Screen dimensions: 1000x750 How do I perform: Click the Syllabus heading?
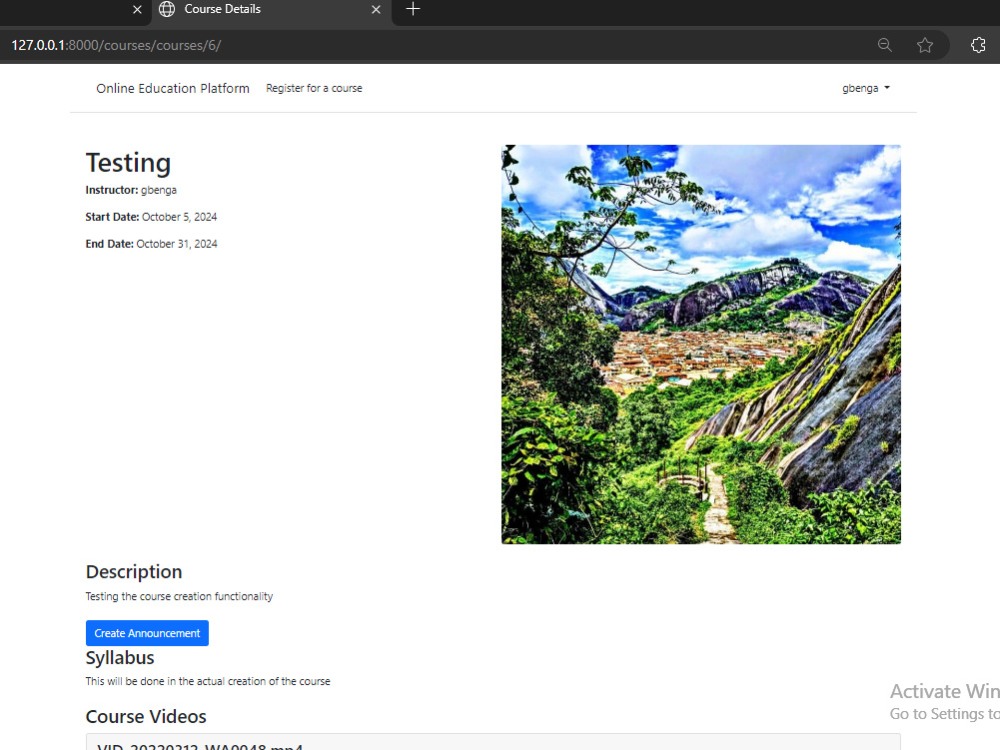pyautogui.click(x=120, y=658)
